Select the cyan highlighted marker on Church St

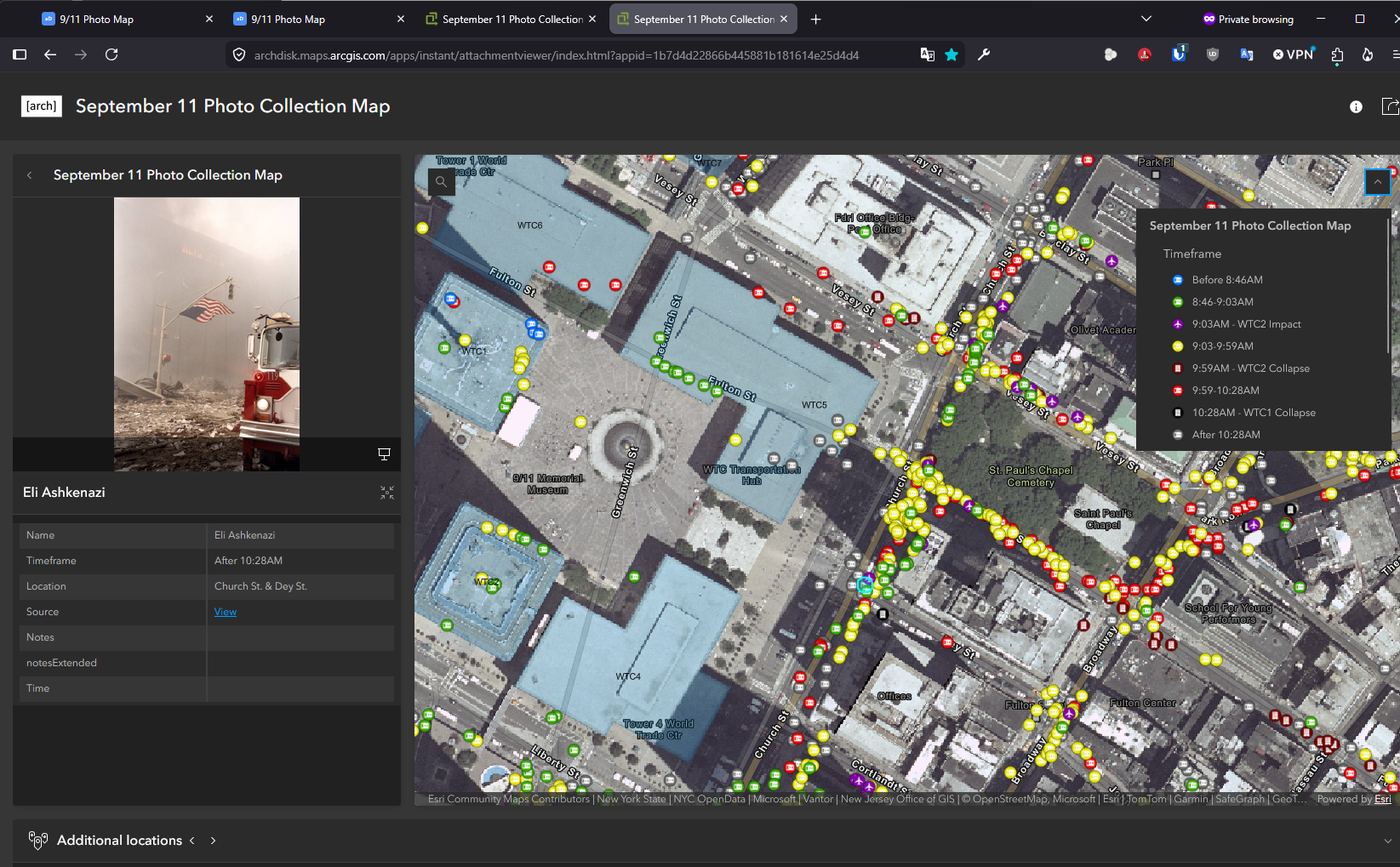tap(866, 585)
